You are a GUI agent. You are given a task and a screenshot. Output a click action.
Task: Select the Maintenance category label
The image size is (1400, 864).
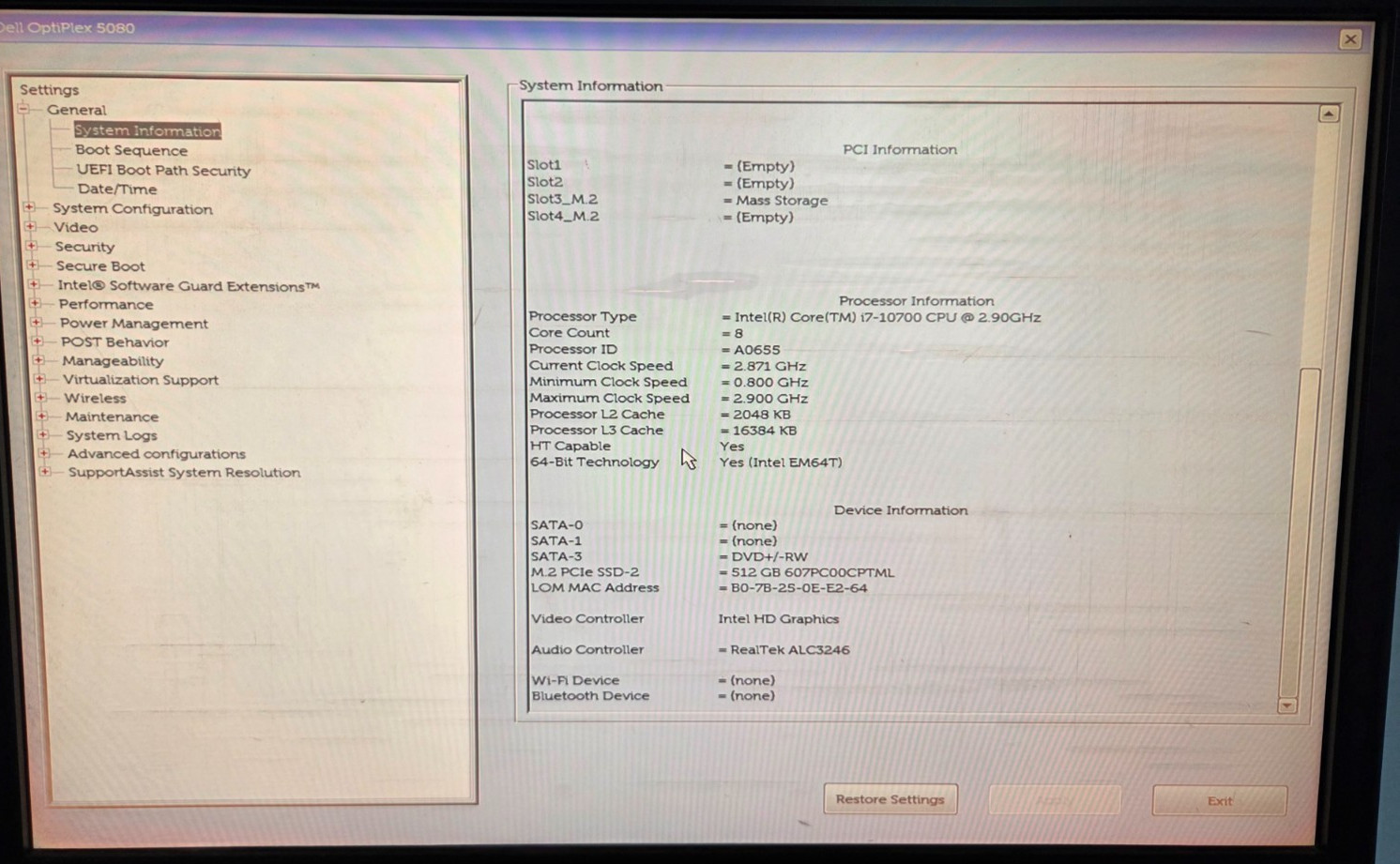112,417
